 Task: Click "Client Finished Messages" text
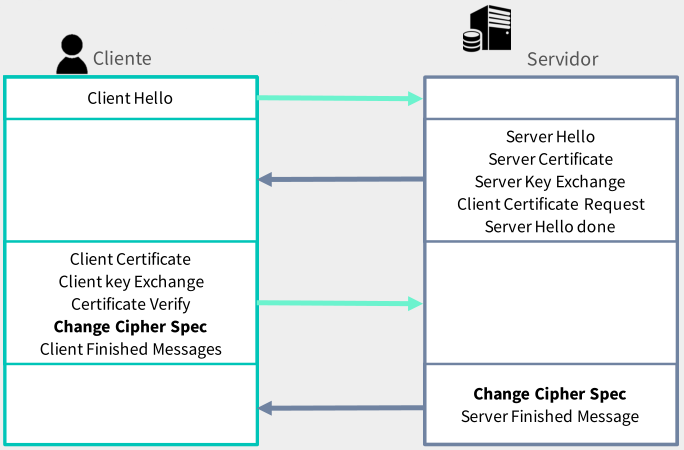tap(131, 349)
